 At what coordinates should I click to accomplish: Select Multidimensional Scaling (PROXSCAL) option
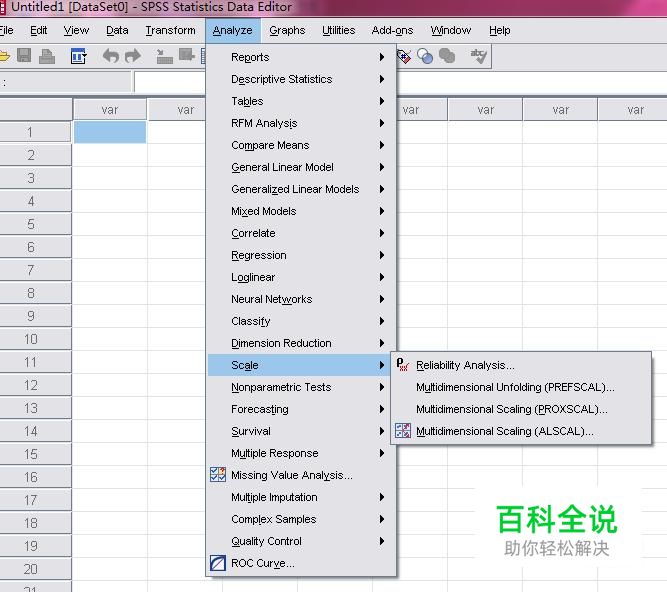pyautogui.click(x=521, y=409)
